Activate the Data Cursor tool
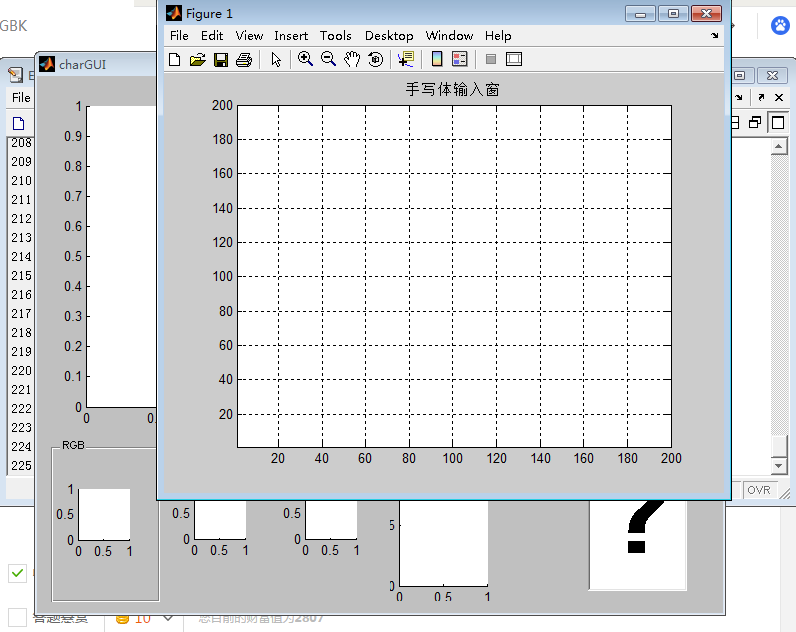The width and height of the screenshot is (796, 632). click(x=406, y=59)
